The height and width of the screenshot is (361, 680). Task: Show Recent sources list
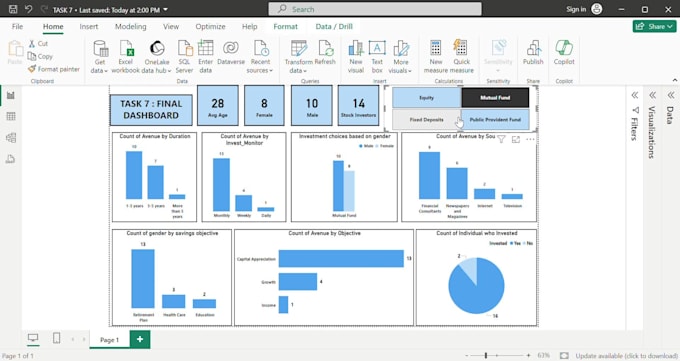tap(260, 57)
